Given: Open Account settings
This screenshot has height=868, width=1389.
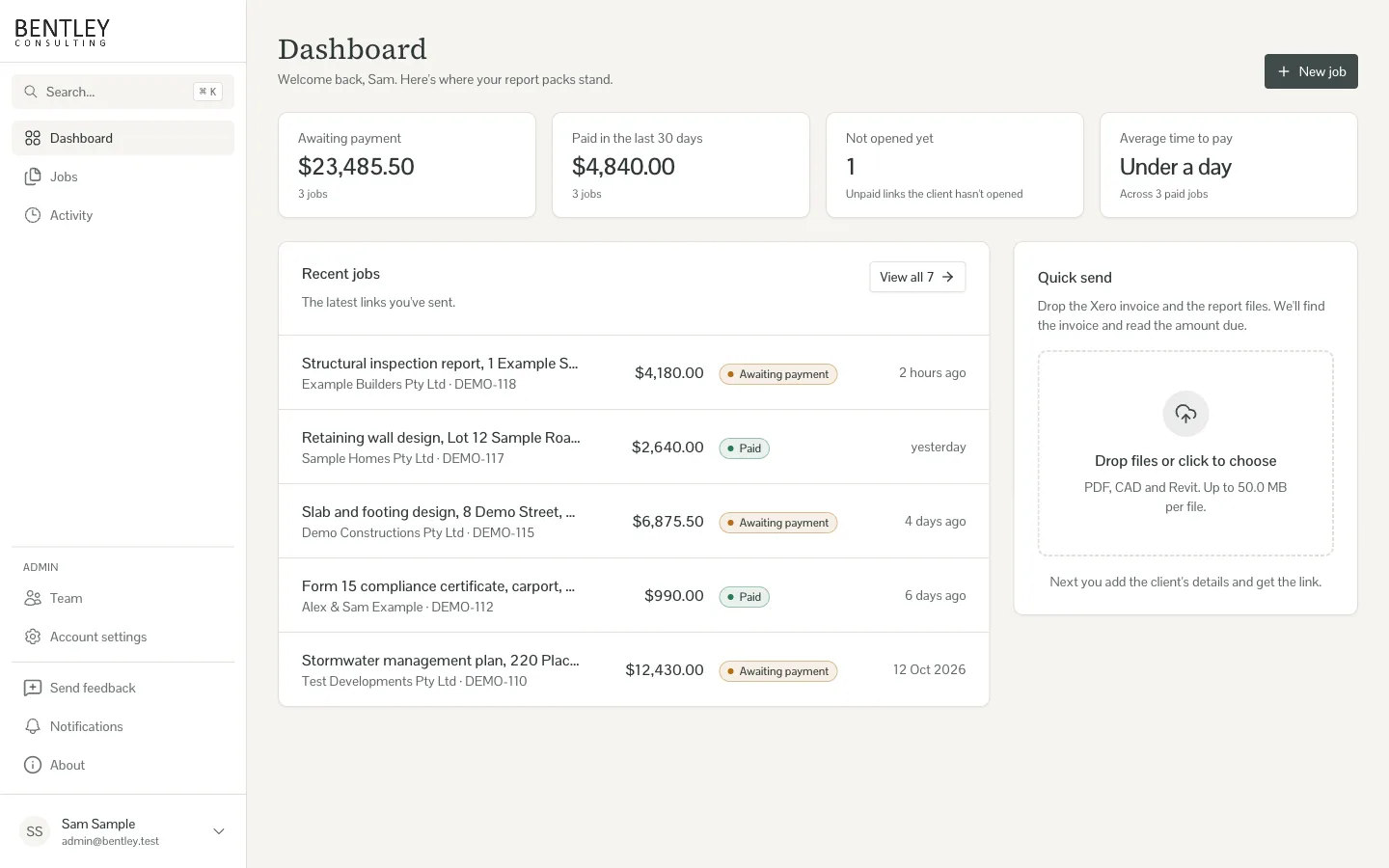Looking at the screenshot, I should (123, 637).
